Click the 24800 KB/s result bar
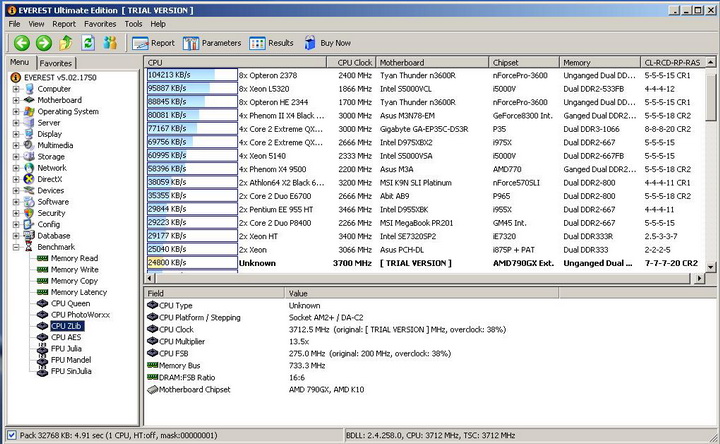The width and height of the screenshot is (720, 444). [192, 263]
